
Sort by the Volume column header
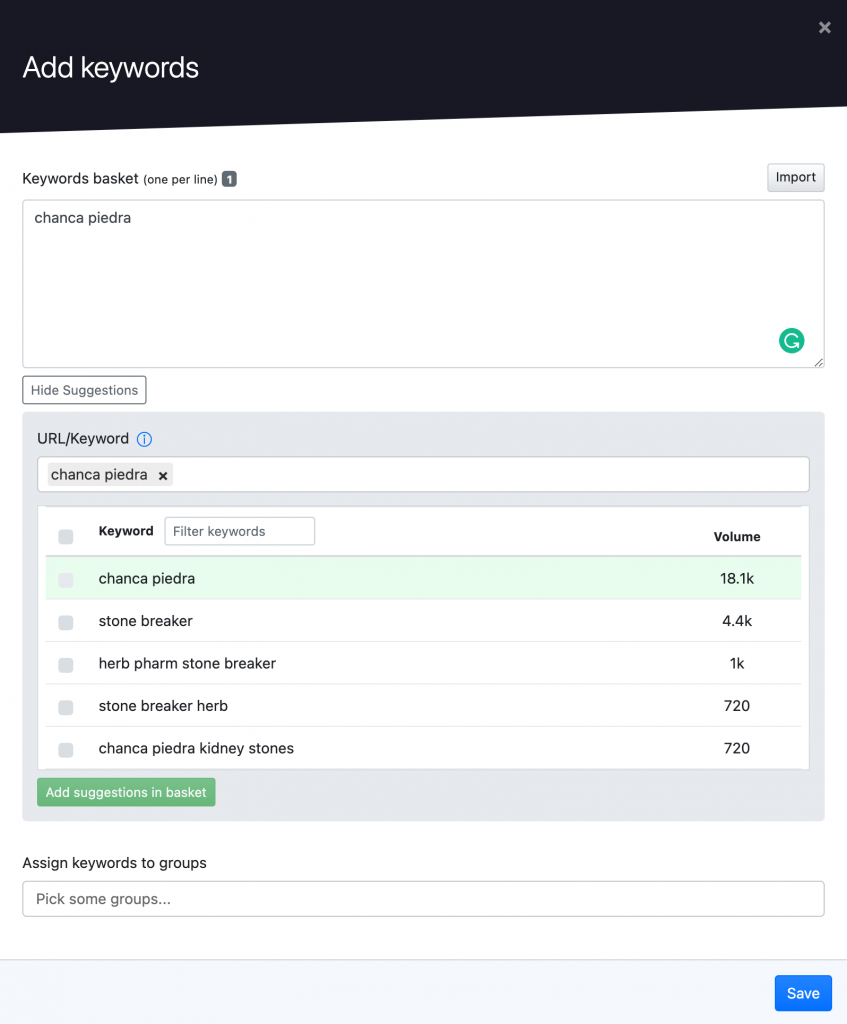click(x=737, y=537)
